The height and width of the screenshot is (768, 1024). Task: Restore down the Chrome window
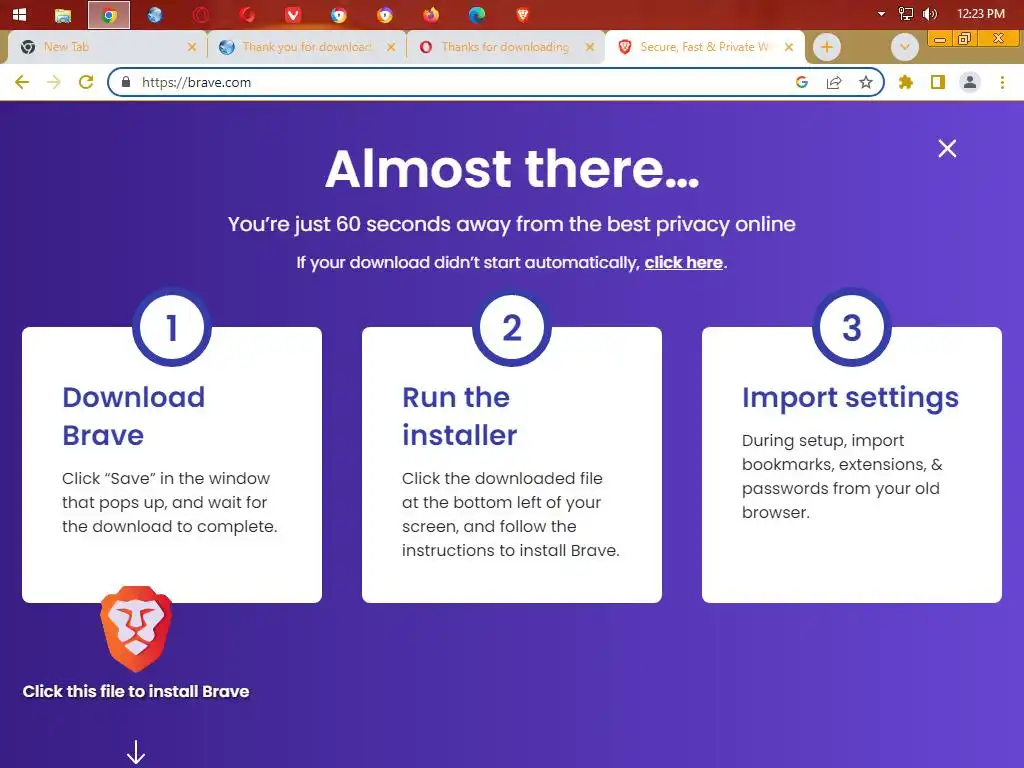click(964, 39)
